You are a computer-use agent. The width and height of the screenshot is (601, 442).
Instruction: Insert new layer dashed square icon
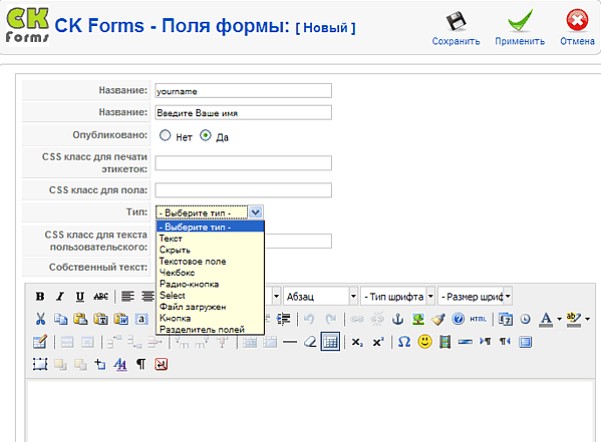(x=40, y=364)
